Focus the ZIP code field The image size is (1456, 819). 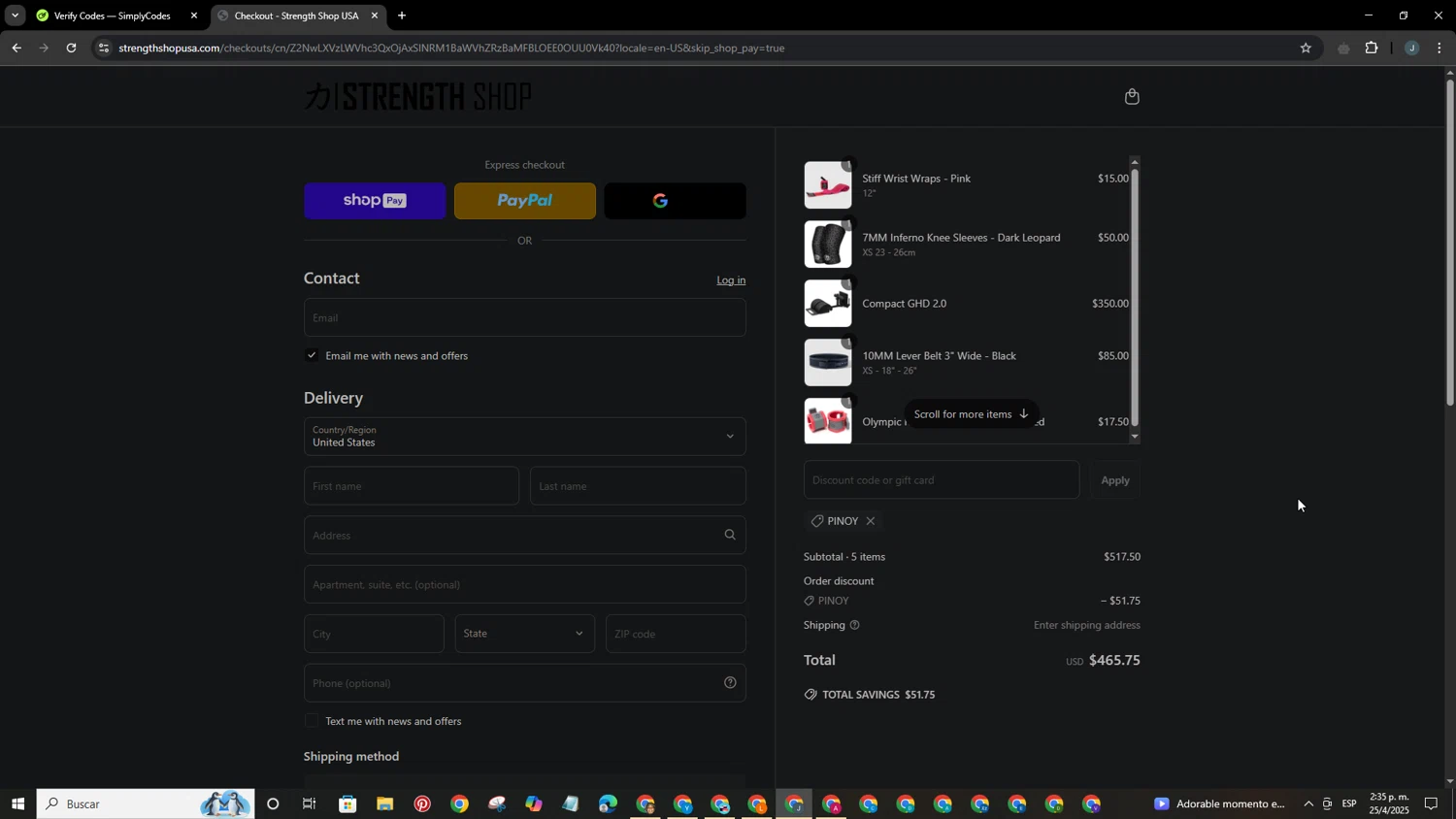(676, 634)
